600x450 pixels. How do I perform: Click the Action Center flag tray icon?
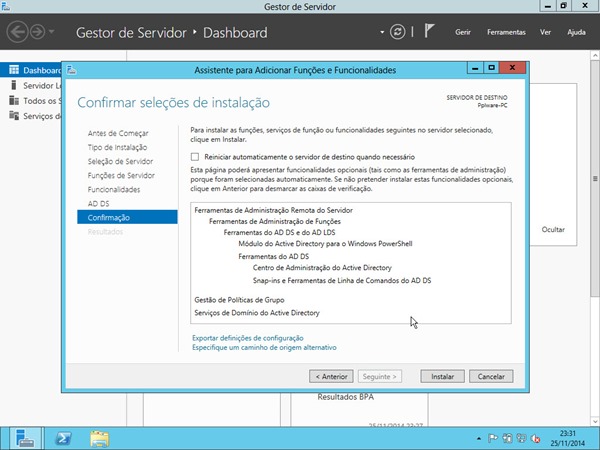pyautogui.click(x=493, y=439)
